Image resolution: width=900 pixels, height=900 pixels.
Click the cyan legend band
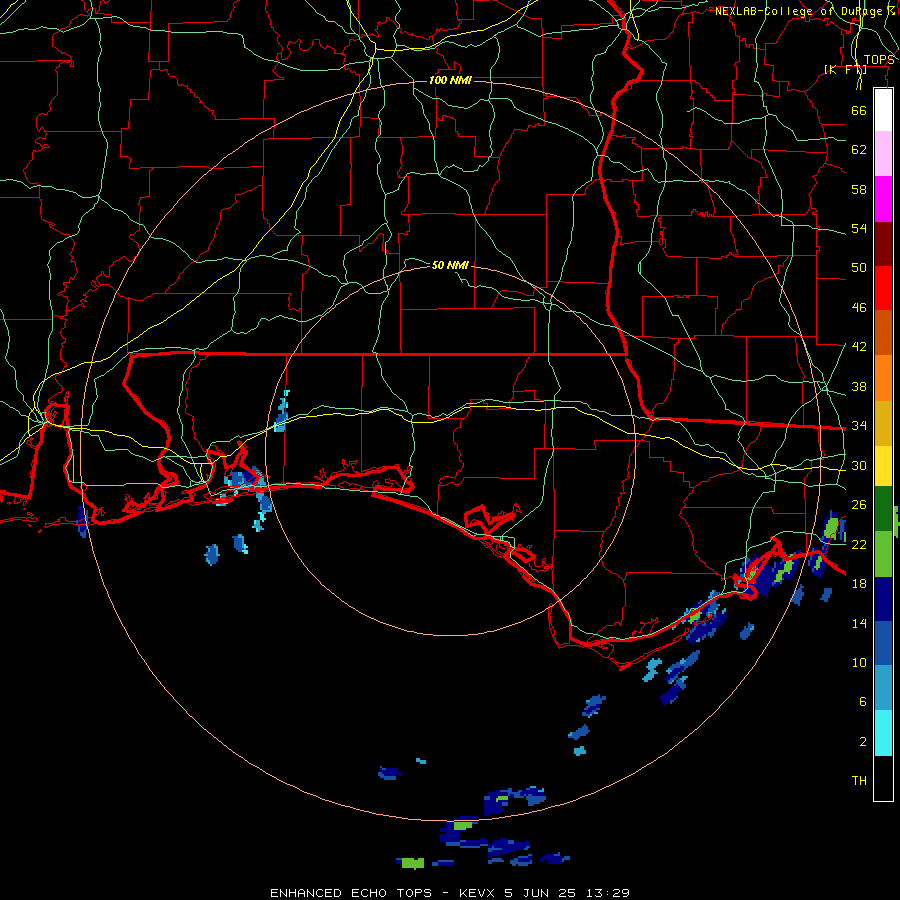pos(883,733)
